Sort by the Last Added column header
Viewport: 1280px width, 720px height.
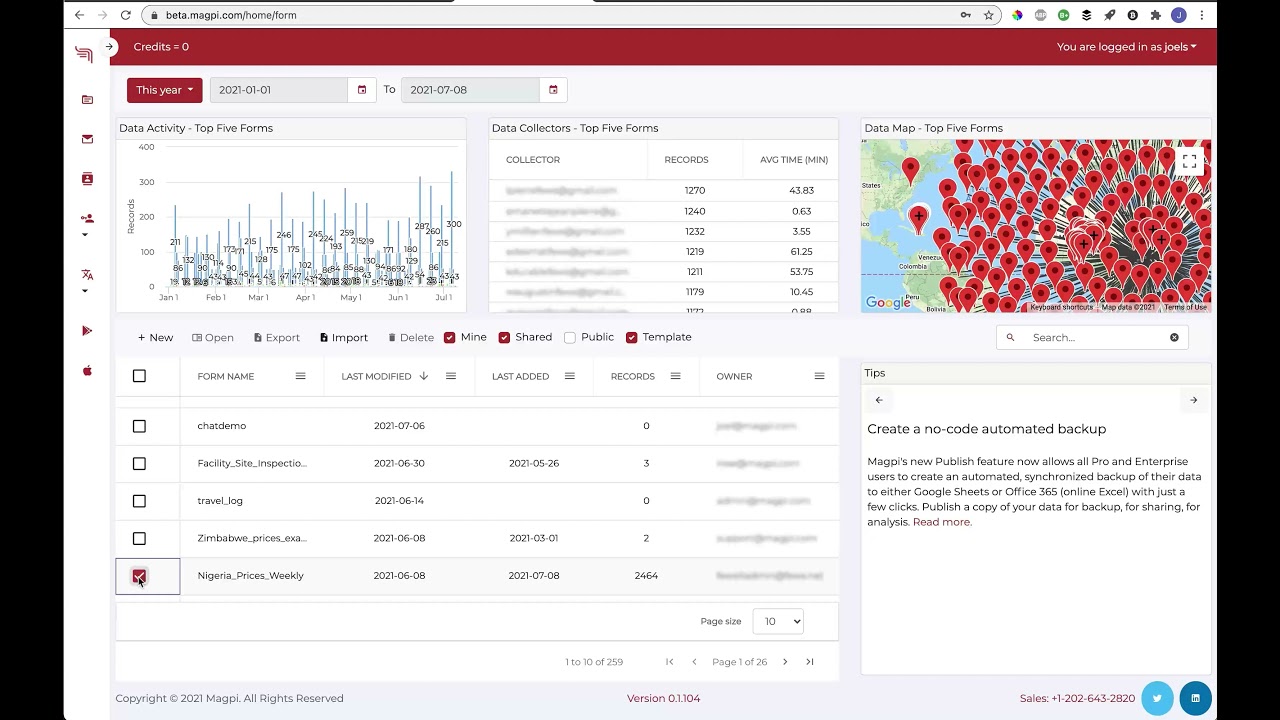pos(520,376)
